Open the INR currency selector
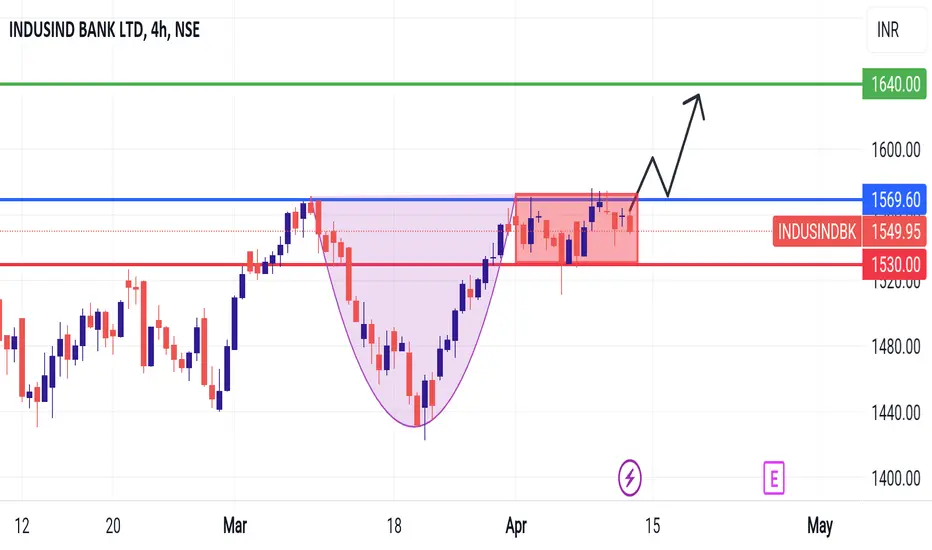Viewport: 932px width, 550px height. pos(888,30)
